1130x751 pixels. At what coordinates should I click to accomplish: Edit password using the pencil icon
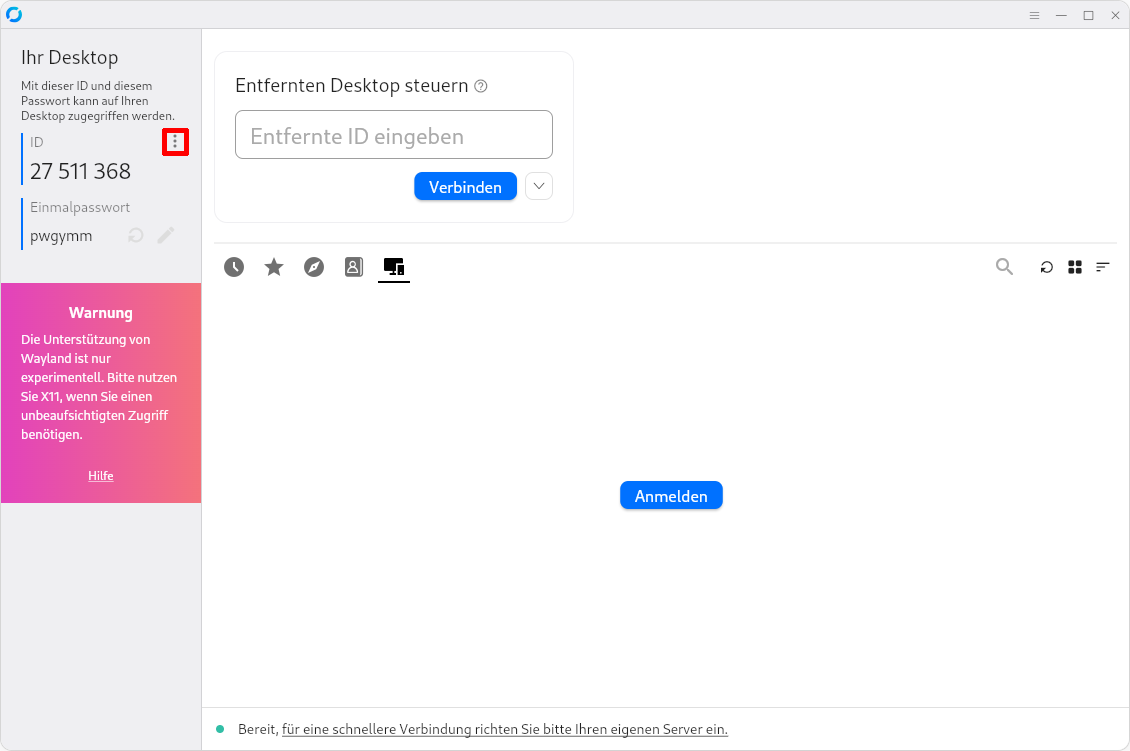coord(166,235)
